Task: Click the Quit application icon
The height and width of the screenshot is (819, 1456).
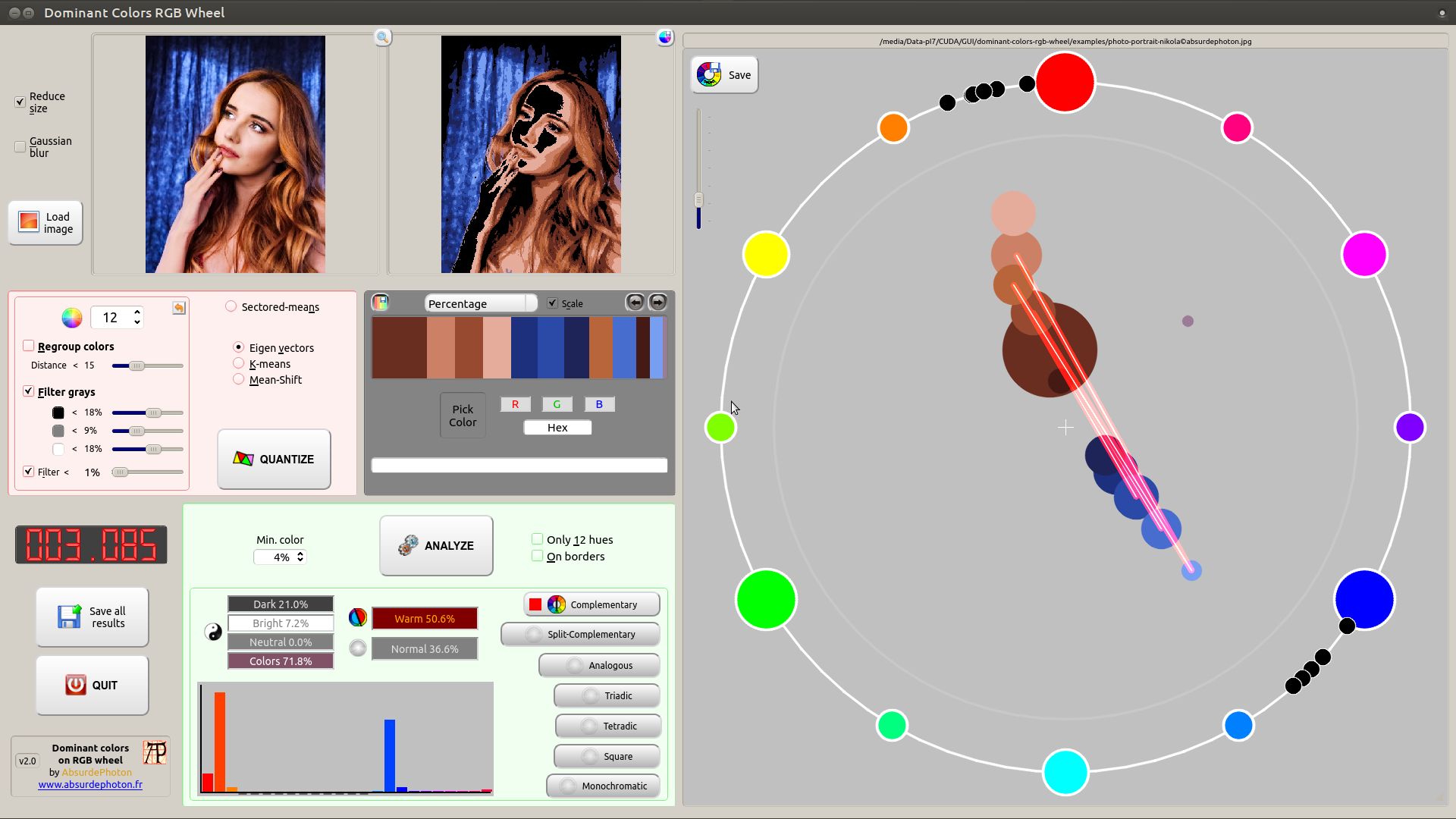Action: 76,685
